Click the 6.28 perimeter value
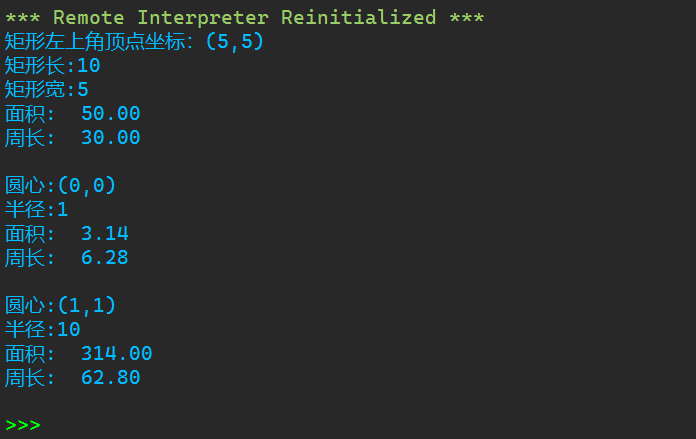Screen dimensions: 696x439 [x=104, y=258]
